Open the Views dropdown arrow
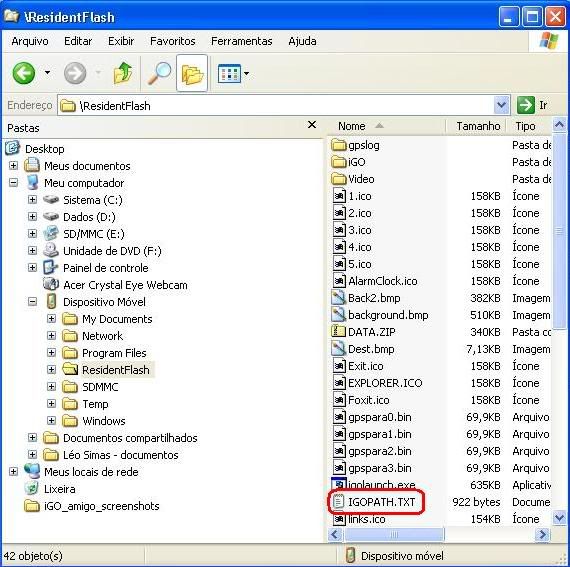 coord(246,73)
